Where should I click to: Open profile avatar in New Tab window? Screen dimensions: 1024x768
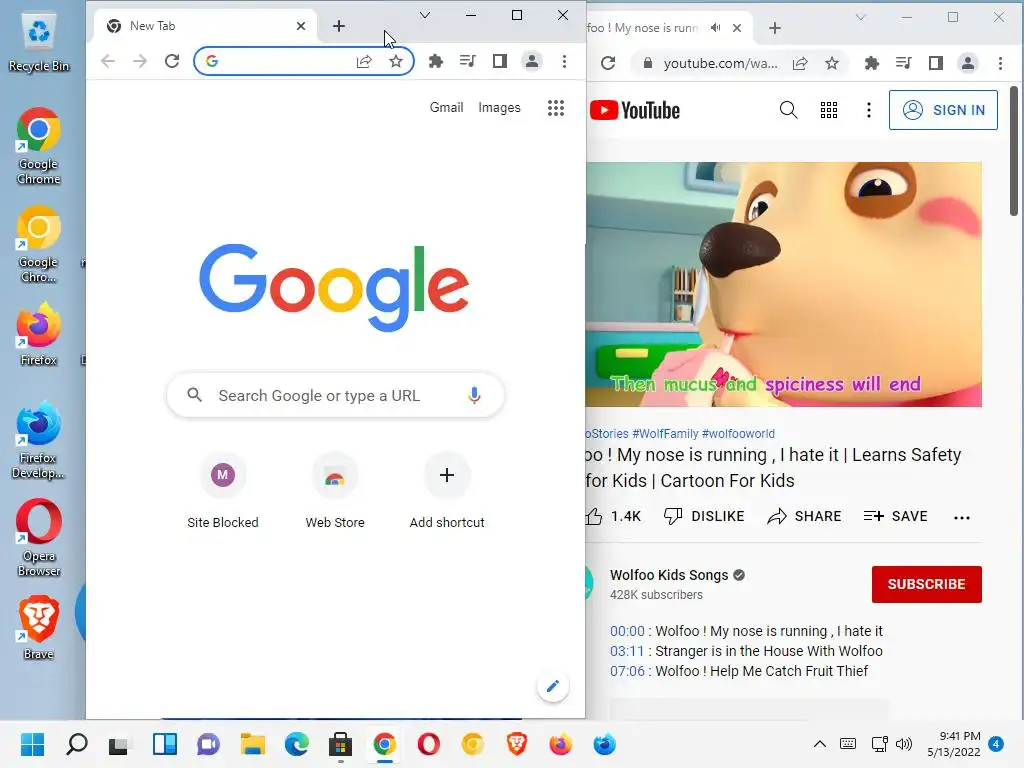(532, 61)
